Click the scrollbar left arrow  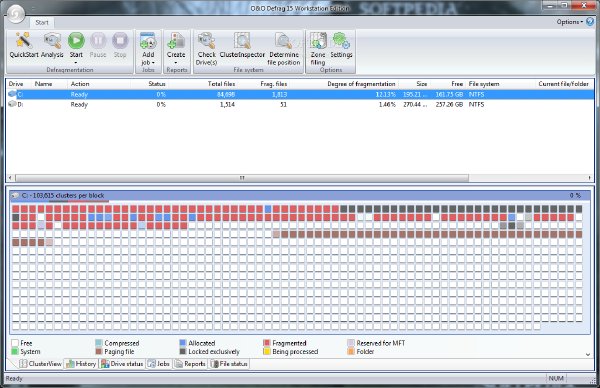(x=10, y=178)
